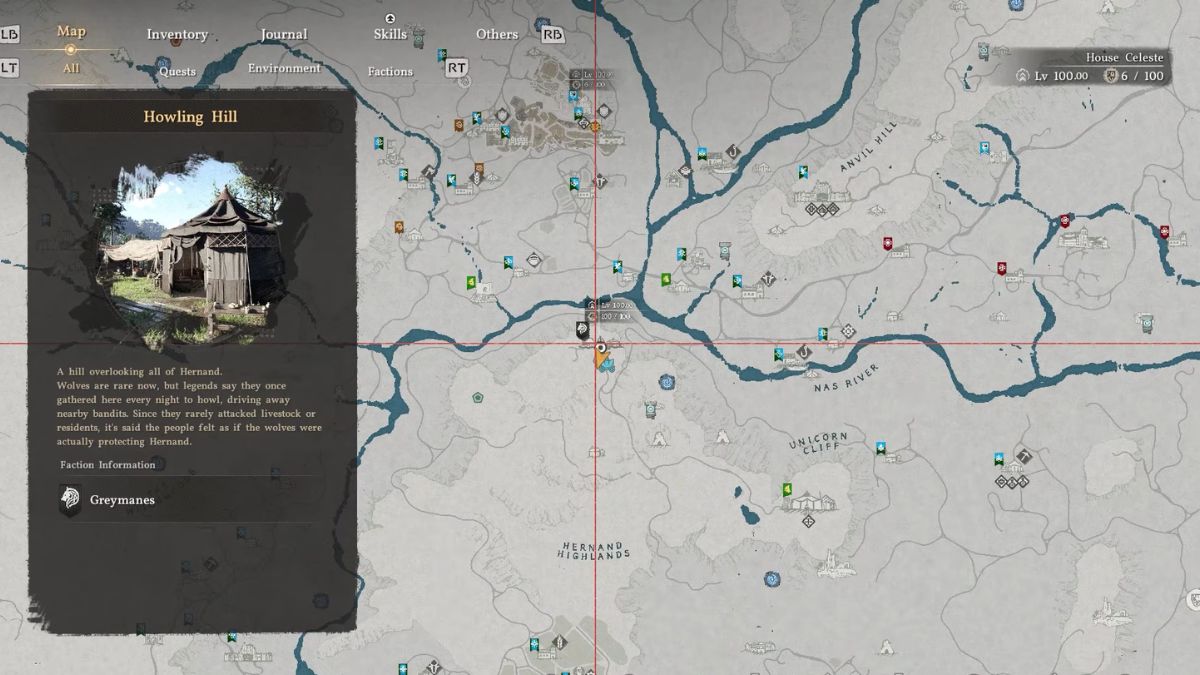The height and width of the screenshot is (675, 1200).
Task: Click the Greymanes faction wolf icon
Action: coord(70,499)
